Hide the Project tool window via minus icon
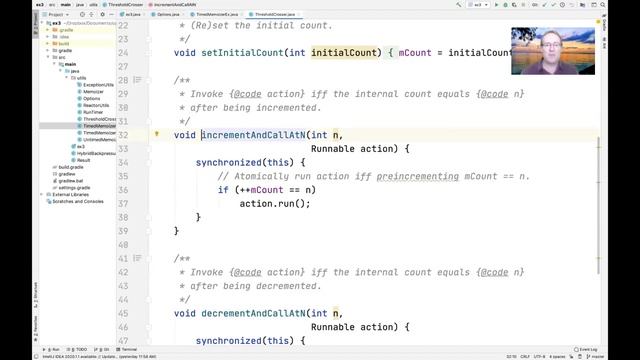Image resolution: width=640 pixels, height=360 pixels. click(111, 14)
